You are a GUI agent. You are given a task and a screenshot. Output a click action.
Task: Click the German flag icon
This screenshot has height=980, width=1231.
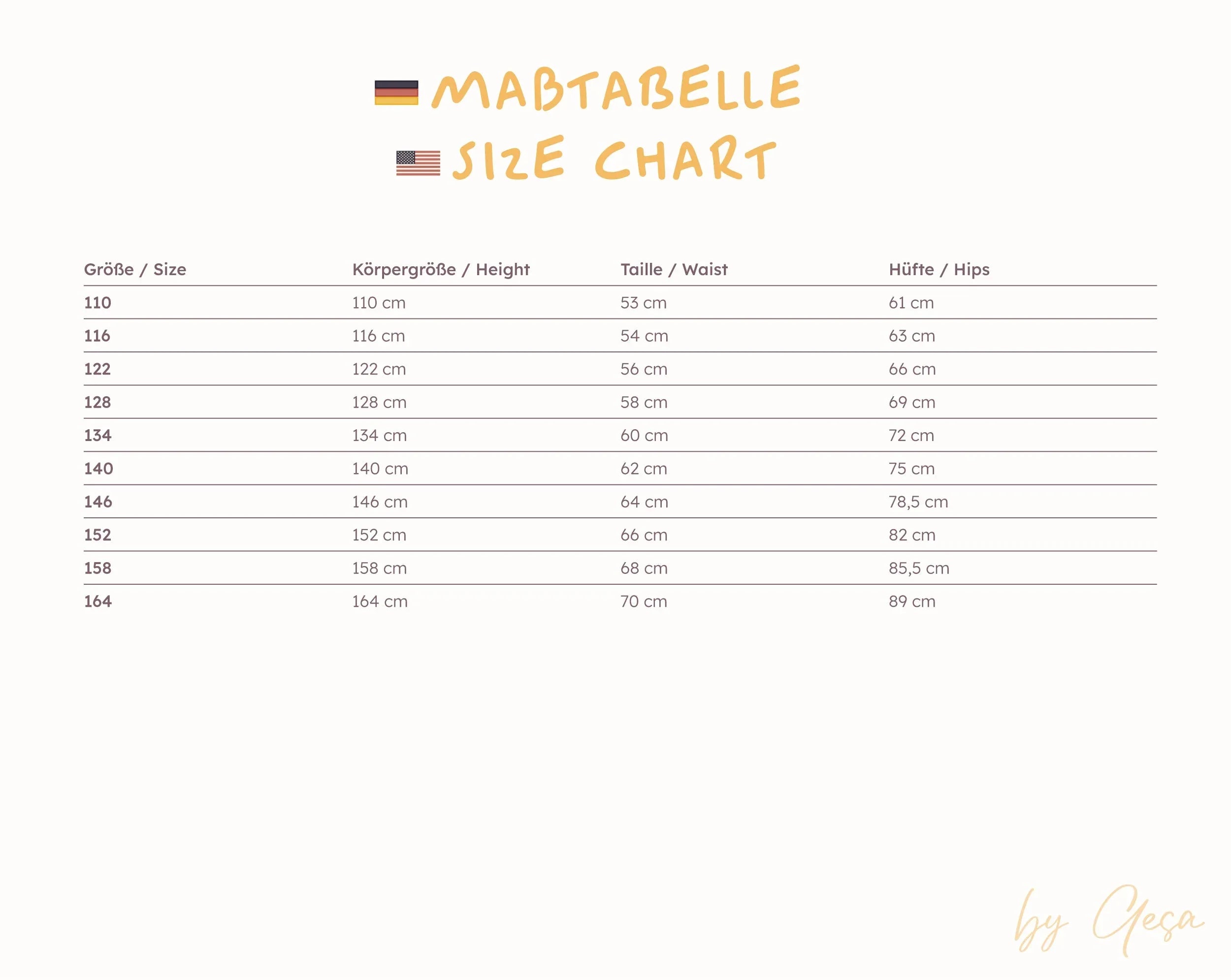[x=396, y=93]
